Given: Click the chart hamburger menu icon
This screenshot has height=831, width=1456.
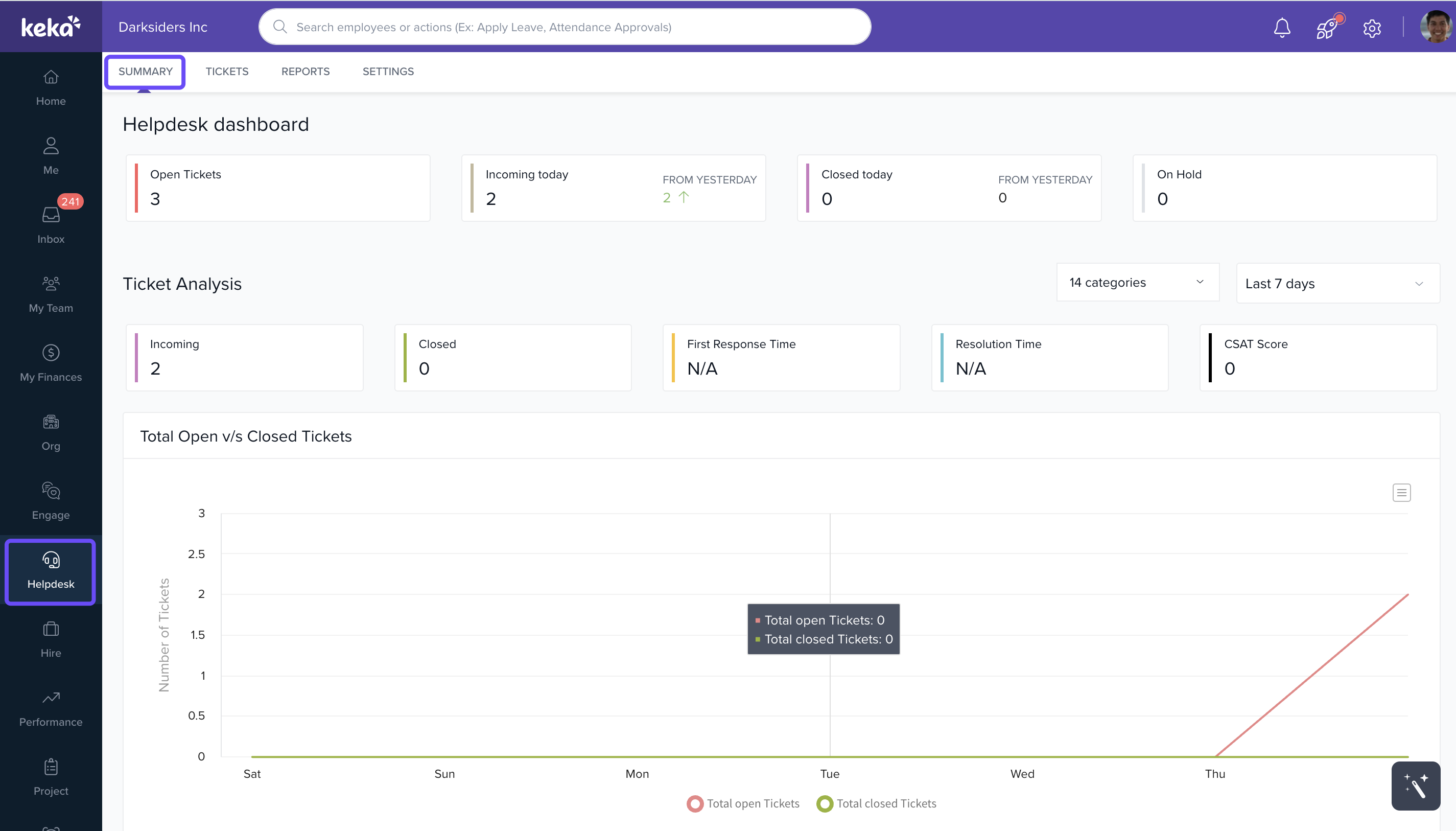Looking at the screenshot, I should pos(1401,492).
